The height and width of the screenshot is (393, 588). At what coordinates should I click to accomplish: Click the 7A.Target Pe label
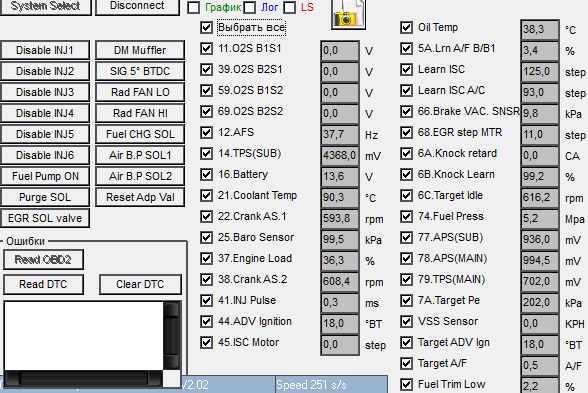tap(449, 300)
